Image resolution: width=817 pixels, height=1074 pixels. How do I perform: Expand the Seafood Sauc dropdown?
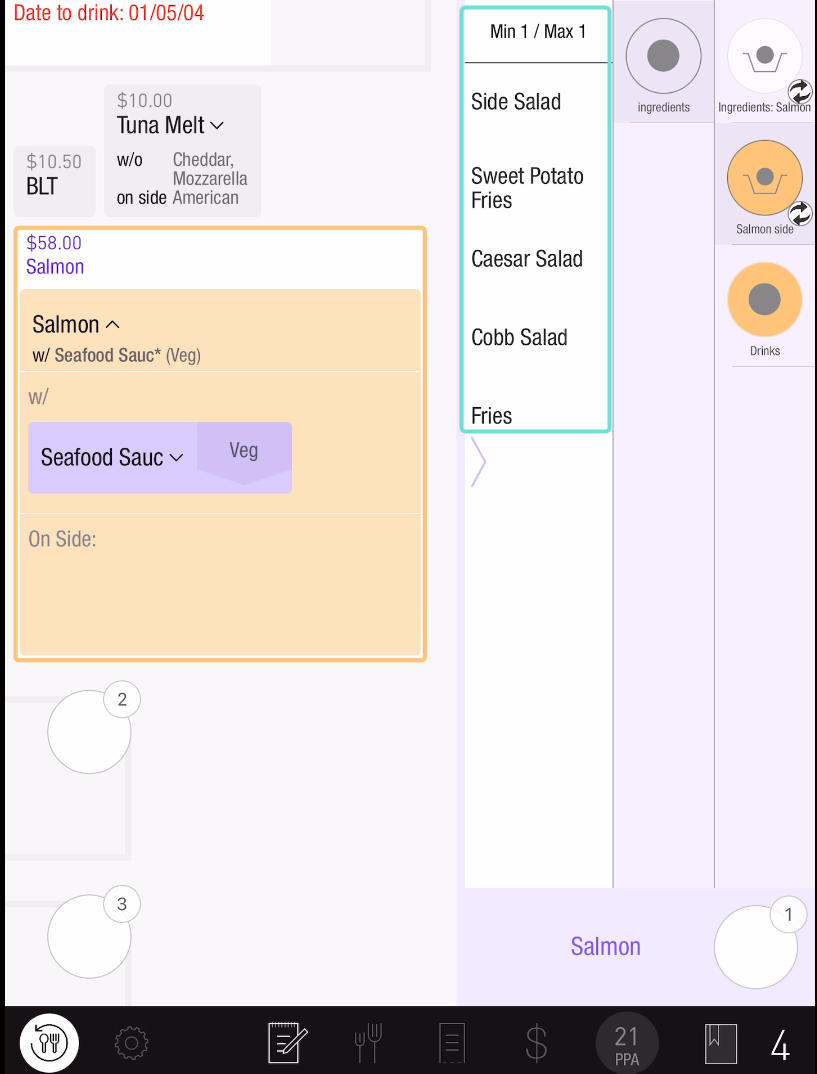(x=176, y=458)
